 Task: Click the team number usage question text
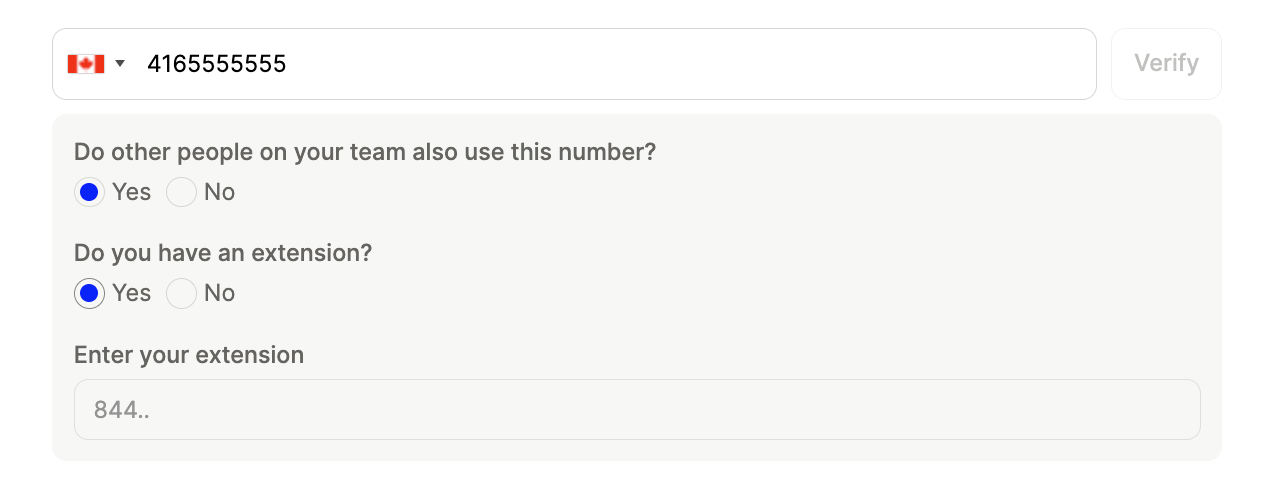365,152
